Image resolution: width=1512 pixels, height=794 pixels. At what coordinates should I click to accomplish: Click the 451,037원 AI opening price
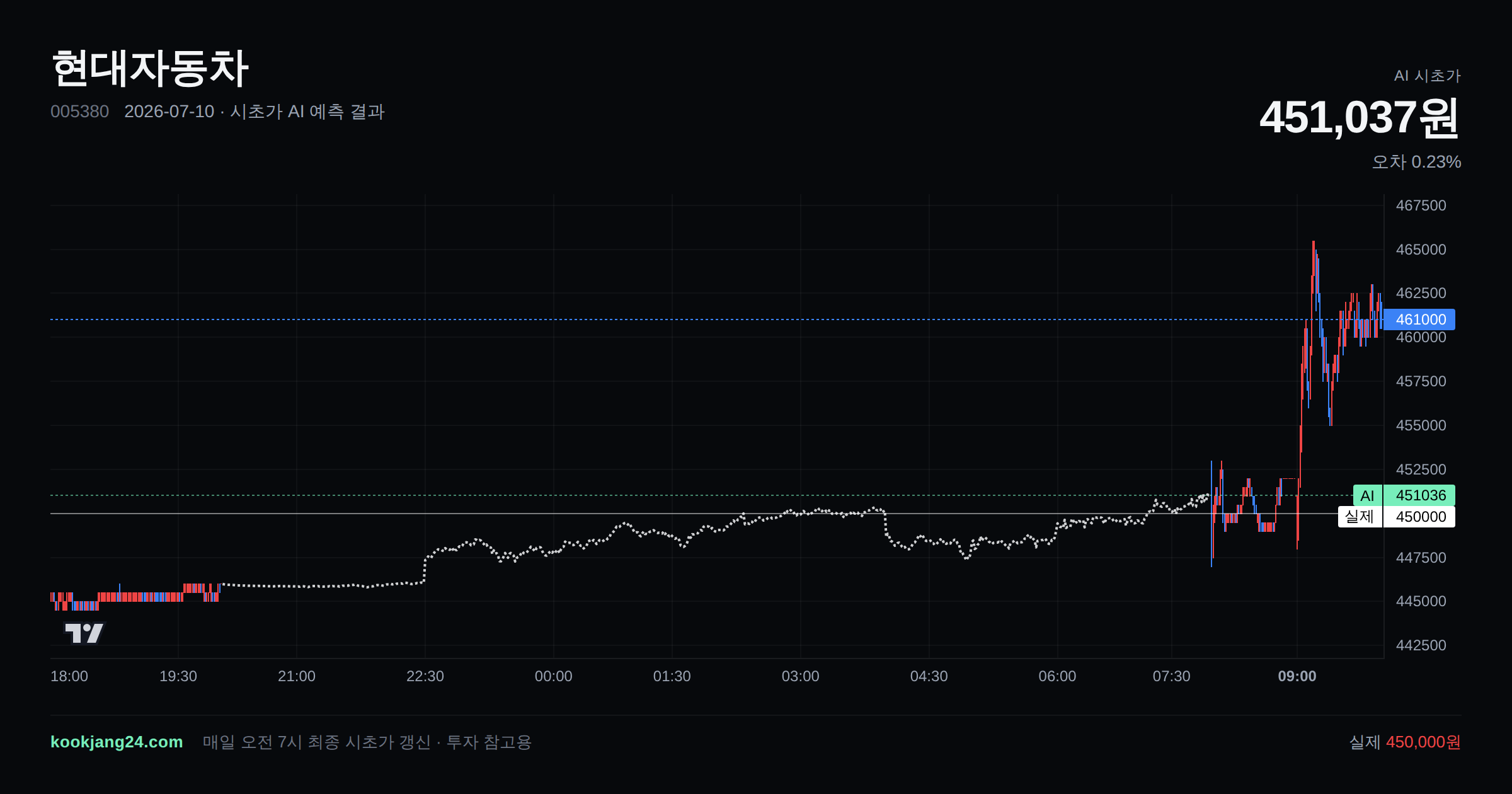pos(1360,118)
